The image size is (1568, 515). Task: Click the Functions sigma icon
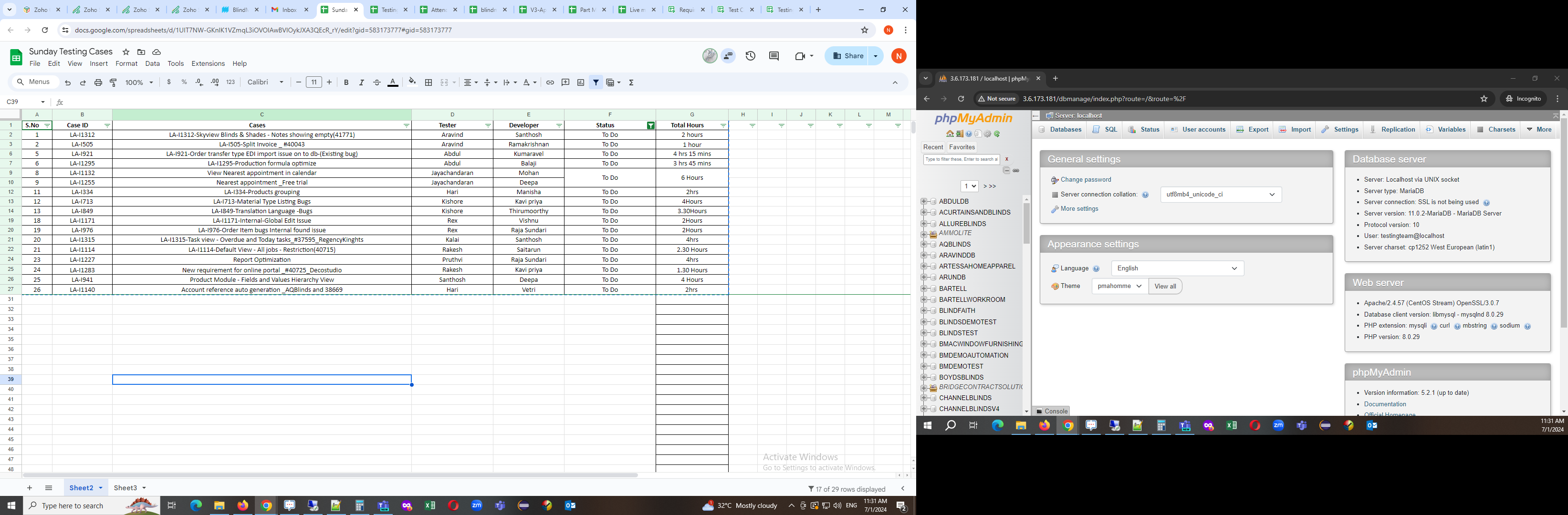[631, 82]
